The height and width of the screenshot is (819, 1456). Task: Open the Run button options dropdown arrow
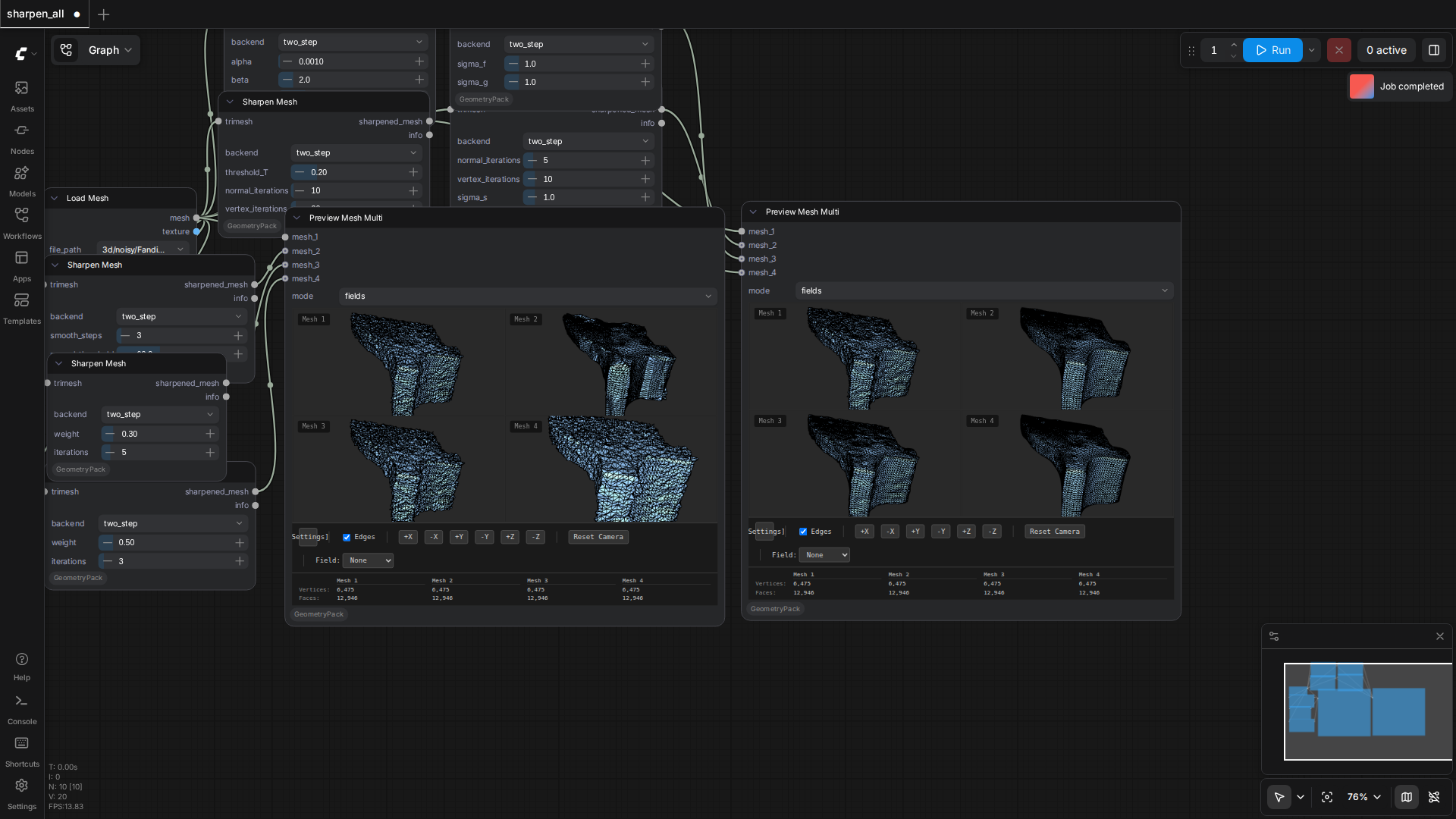tap(1312, 50)
